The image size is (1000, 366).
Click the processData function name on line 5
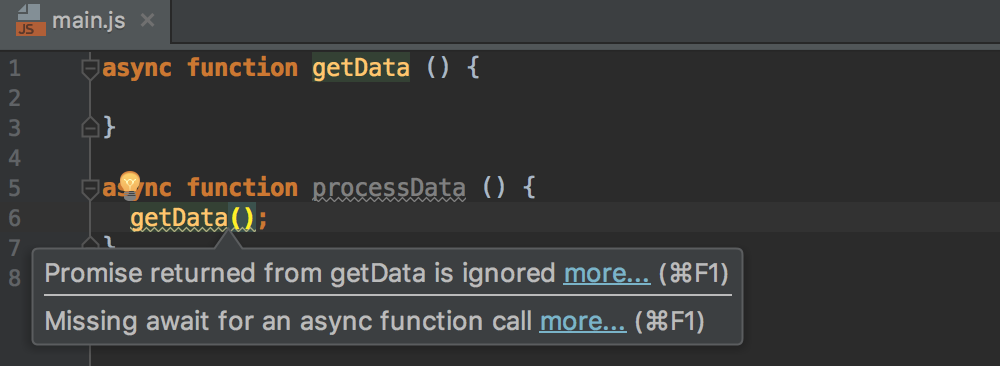[x=389, y=188]
